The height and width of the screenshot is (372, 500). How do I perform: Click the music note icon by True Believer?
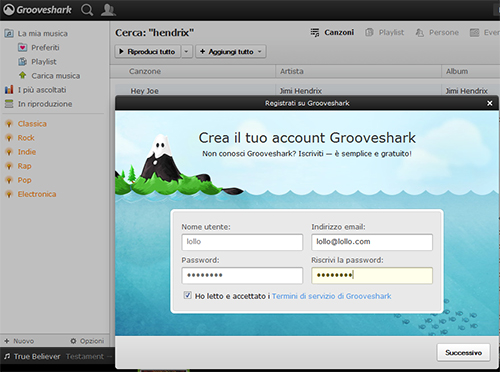click(x=7, y=356)
